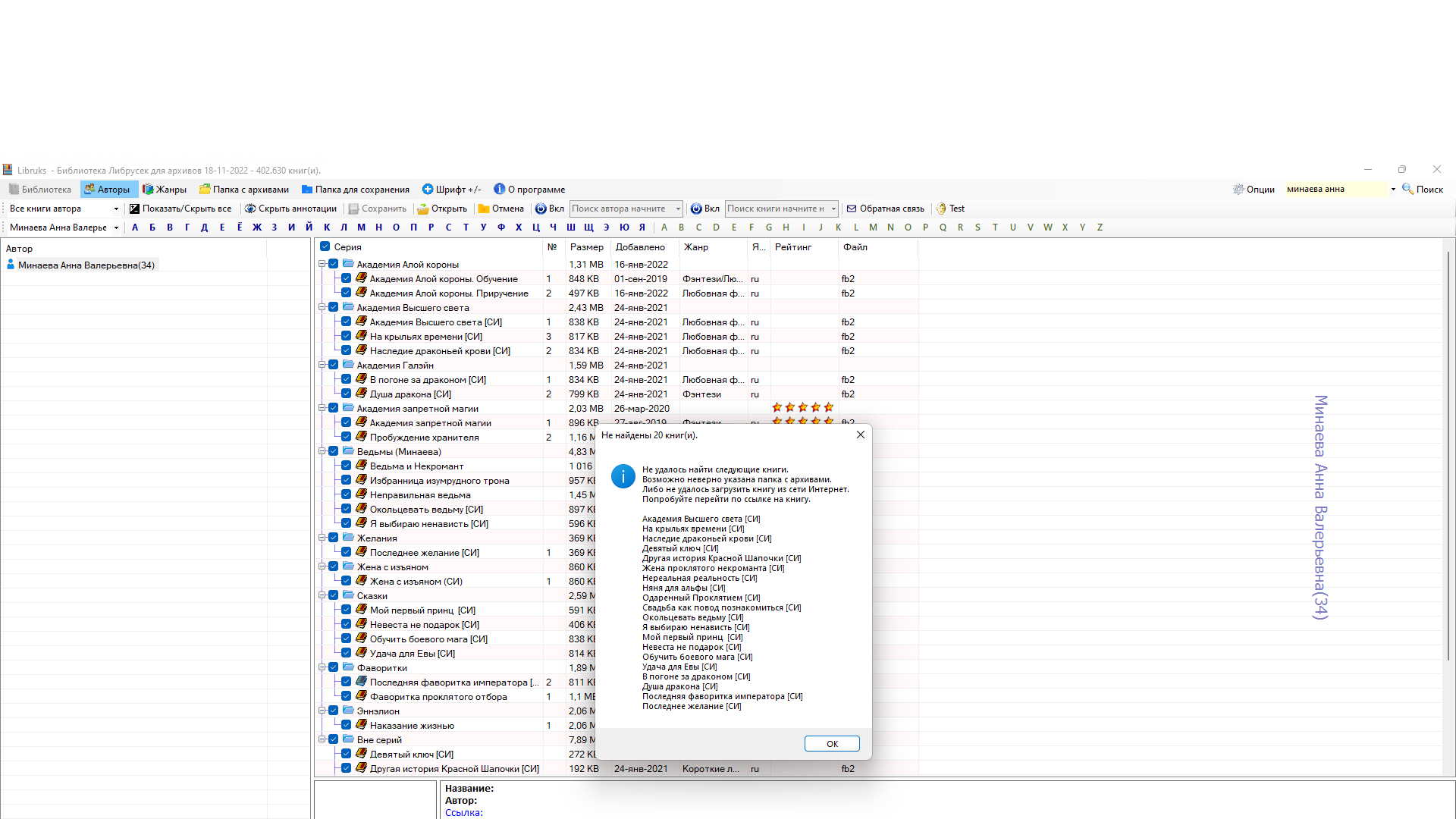Uncheck the Серия header checkbox
The height and width of the screenshot is (819, 1456).
pyautogui.click(x=325, y=246)
